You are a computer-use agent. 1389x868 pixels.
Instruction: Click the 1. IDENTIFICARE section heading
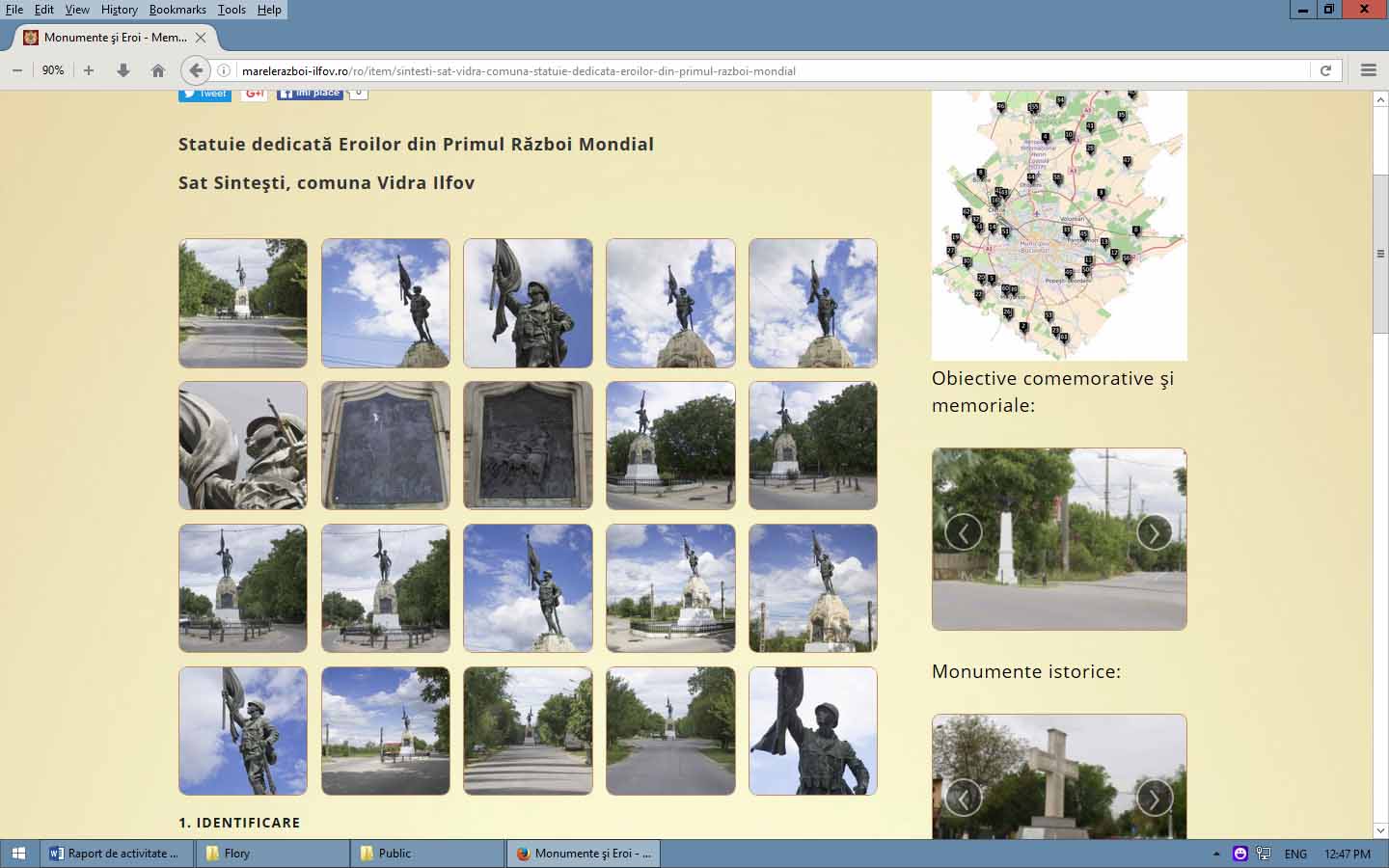tap(239, 823)
